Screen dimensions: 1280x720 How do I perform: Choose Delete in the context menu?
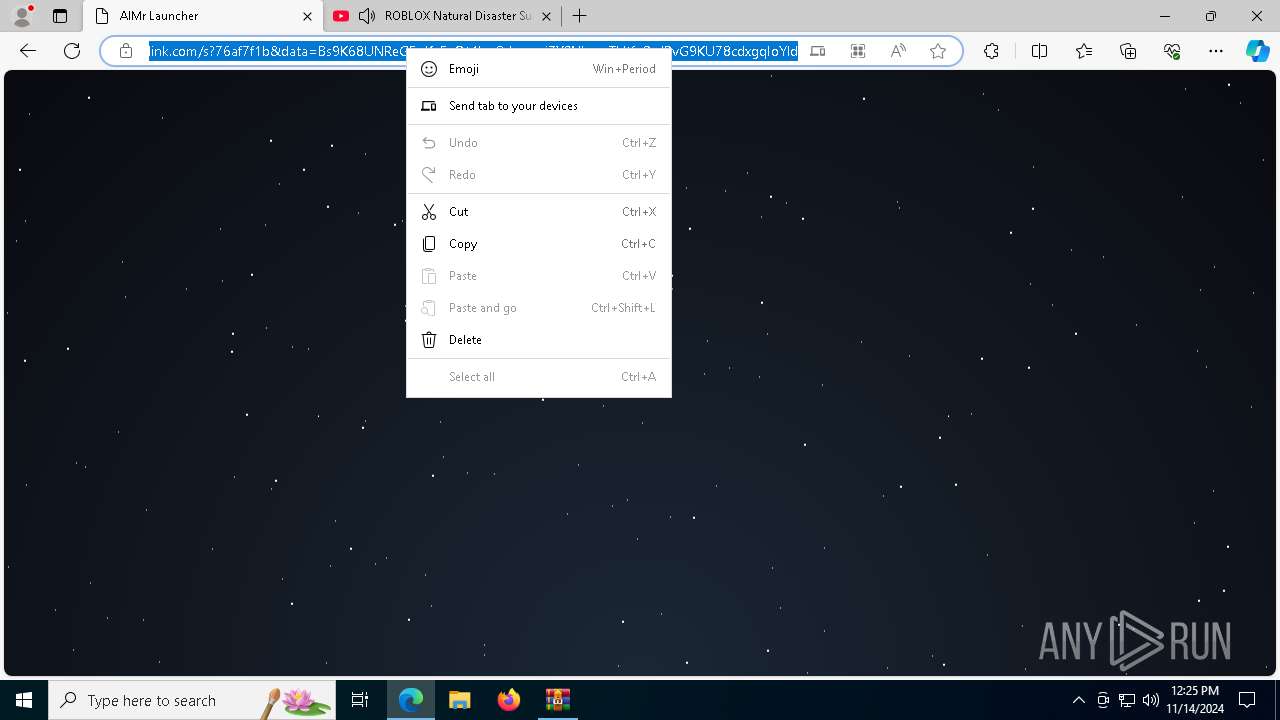coord(539,340)
